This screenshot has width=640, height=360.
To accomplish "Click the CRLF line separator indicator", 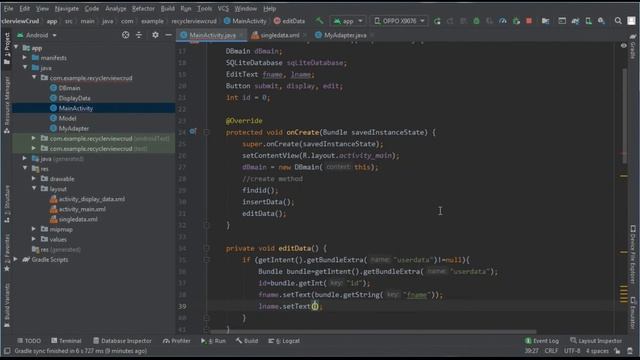I will [x=551, y=351].
